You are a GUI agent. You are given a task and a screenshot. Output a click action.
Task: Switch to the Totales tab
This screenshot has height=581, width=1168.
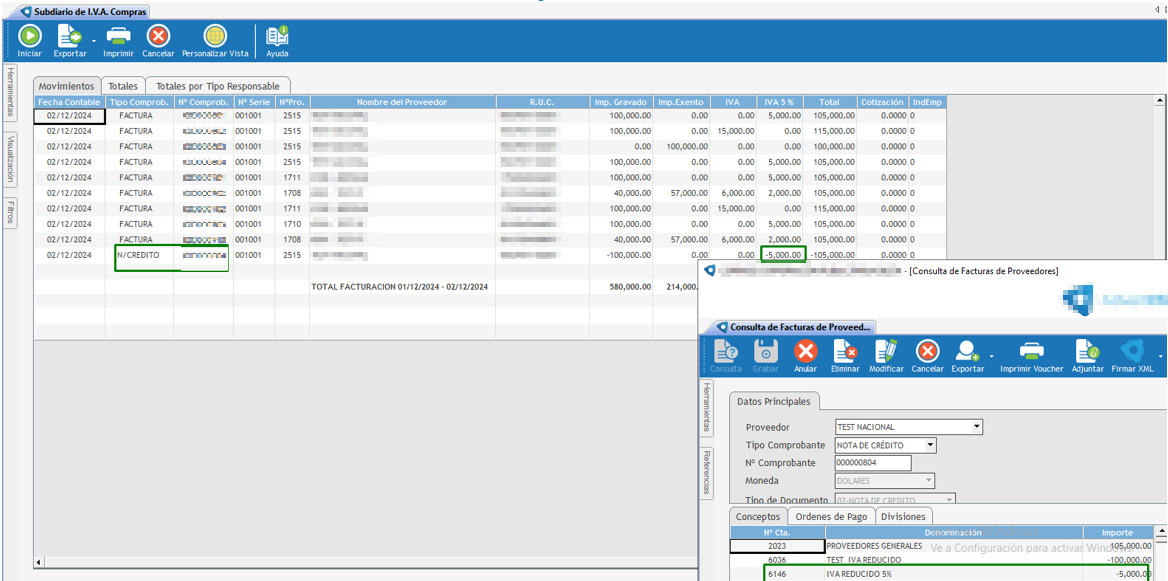click(123, 86)
